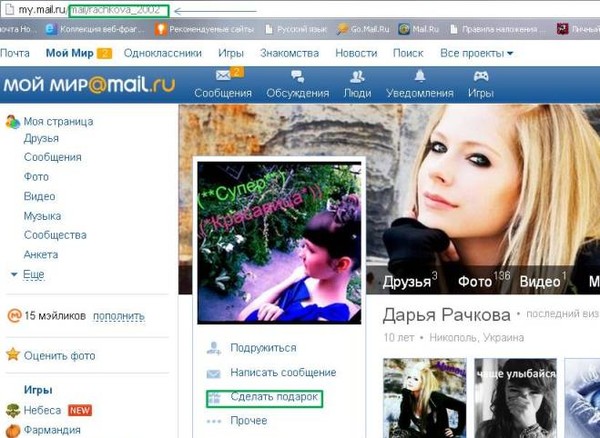This screenshot has height=438, width=600.
Task: Click the profile name Дарья Рачкова
Action: (447, 315)
